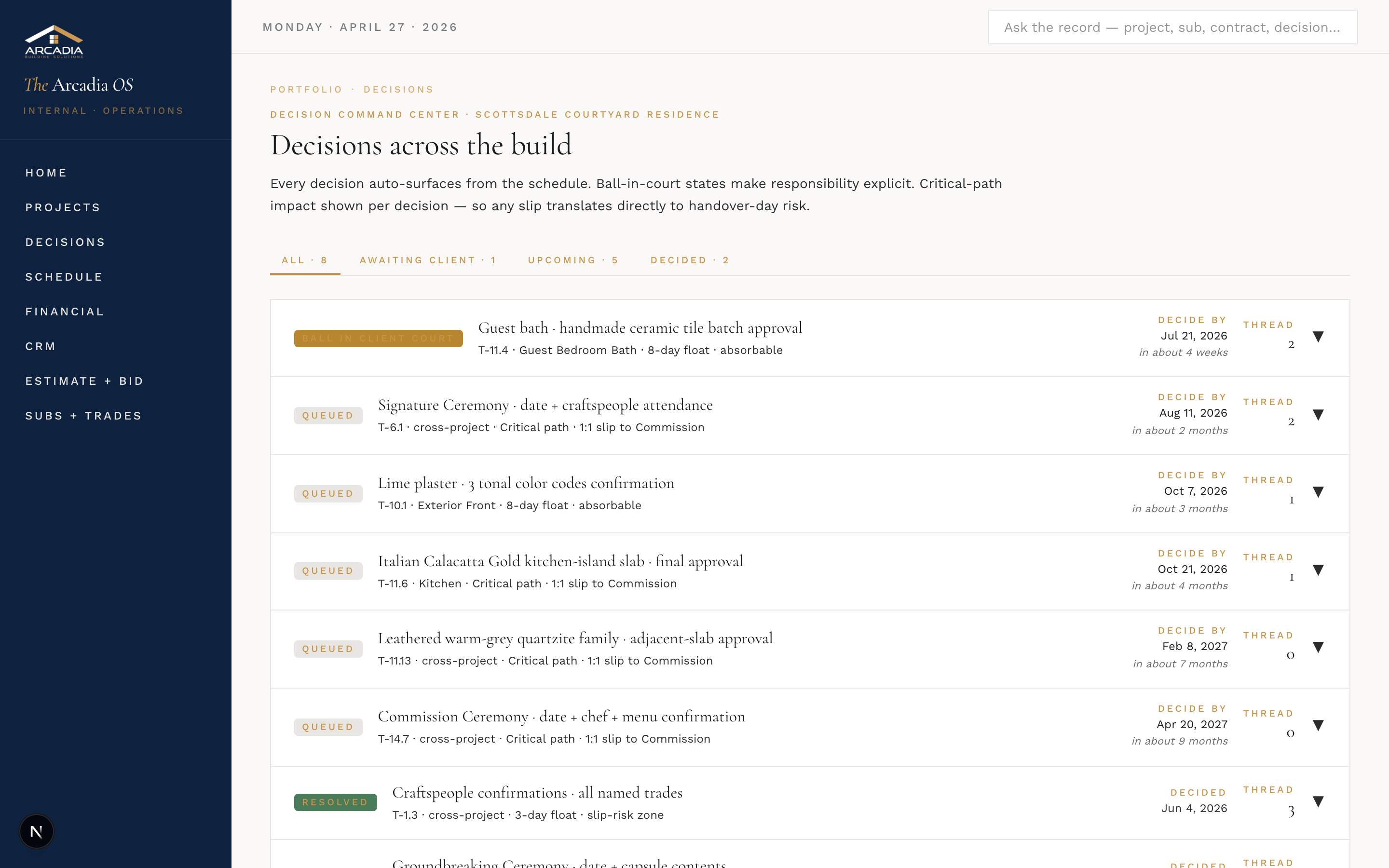
Task: Click the Ball in Client Court badge
Action: point(378,338)
